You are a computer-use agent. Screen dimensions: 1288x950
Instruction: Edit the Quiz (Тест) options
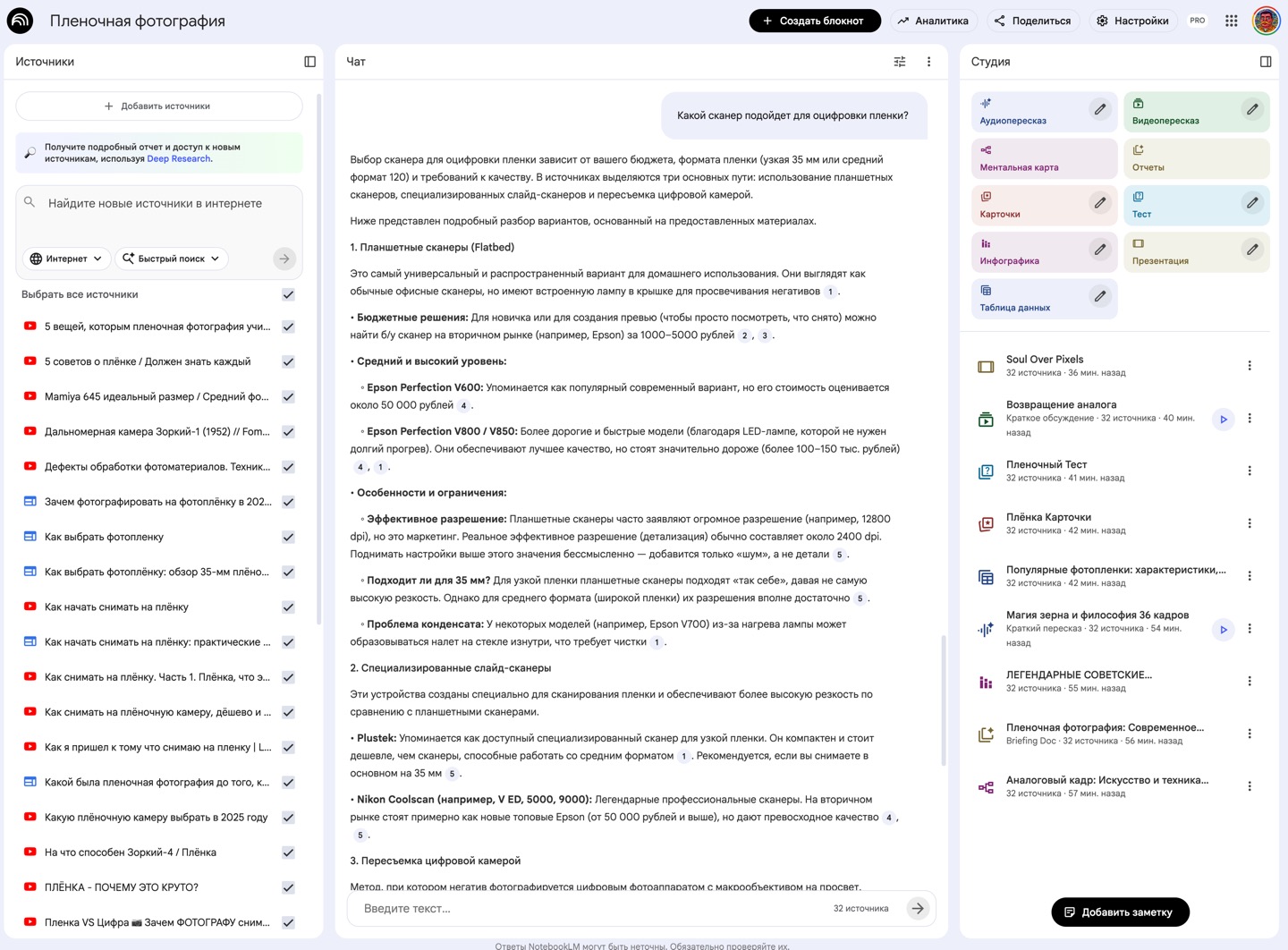tap(1252, 202)
